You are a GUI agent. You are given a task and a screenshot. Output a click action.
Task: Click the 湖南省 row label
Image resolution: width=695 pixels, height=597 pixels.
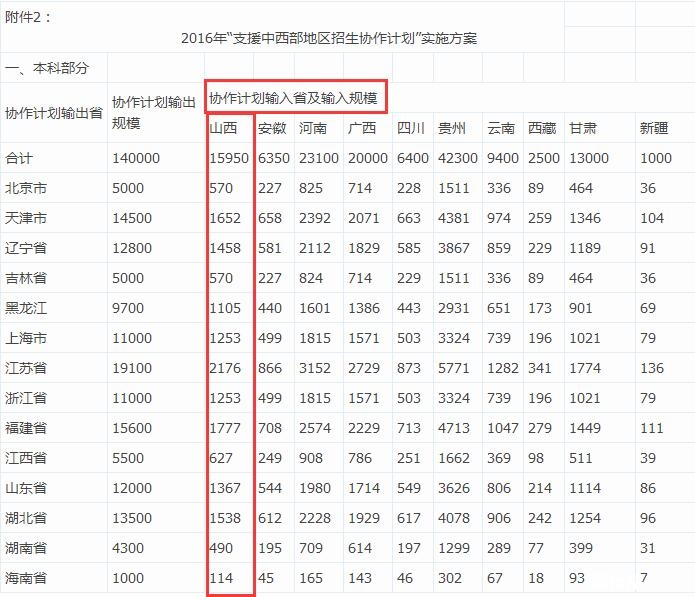pyautogui.click(x=26, y=548)
